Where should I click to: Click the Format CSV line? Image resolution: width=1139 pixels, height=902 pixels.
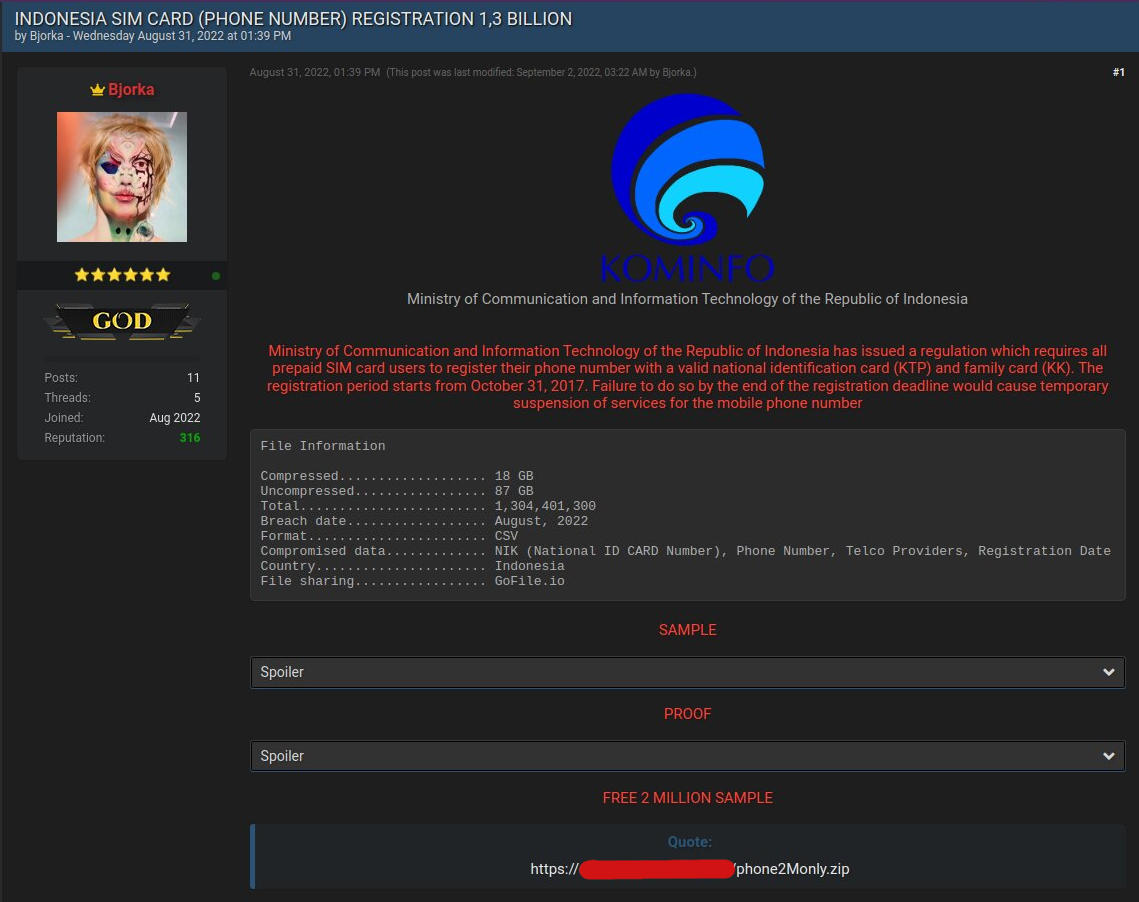point(389,536)
